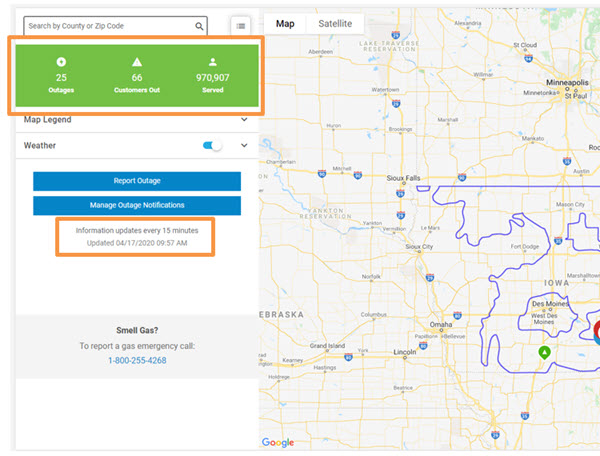600x456 pixels.
Task: Click the 970,907 Served count
Action: point(213,78)
